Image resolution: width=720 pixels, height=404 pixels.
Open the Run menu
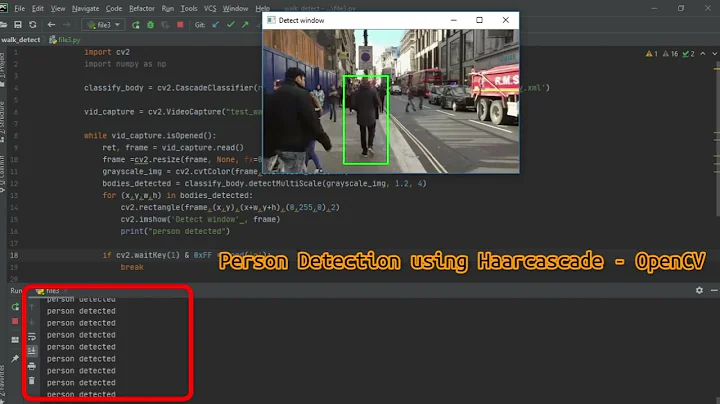tap(168, 9)
